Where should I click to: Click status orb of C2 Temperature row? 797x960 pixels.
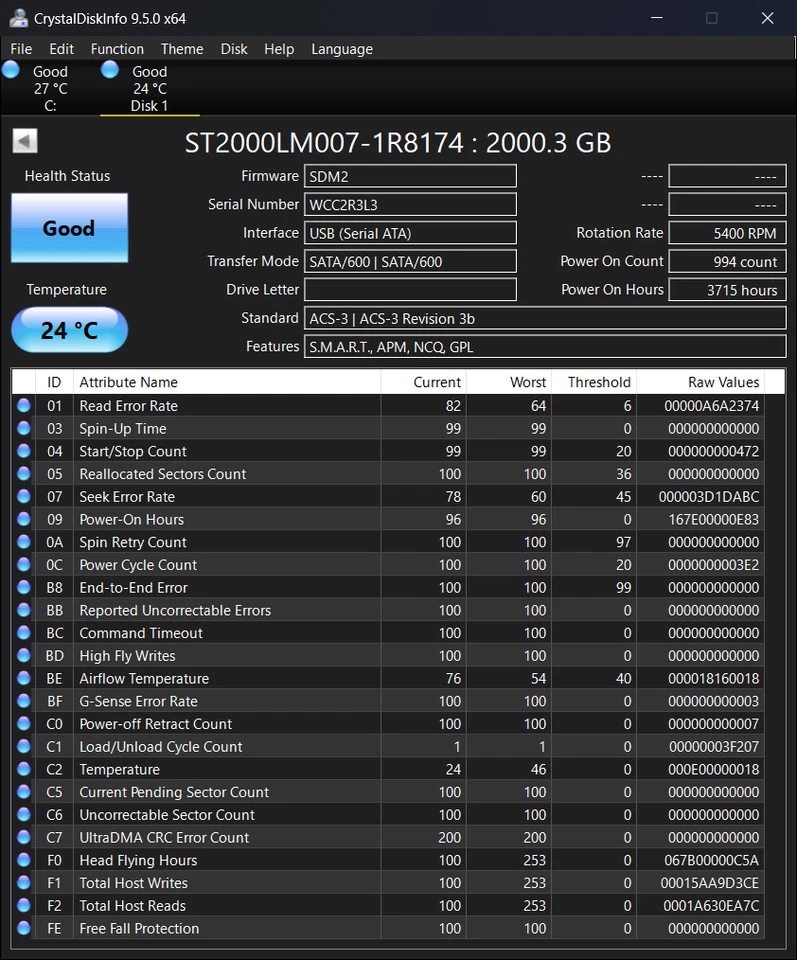click(x=24, y=768)
